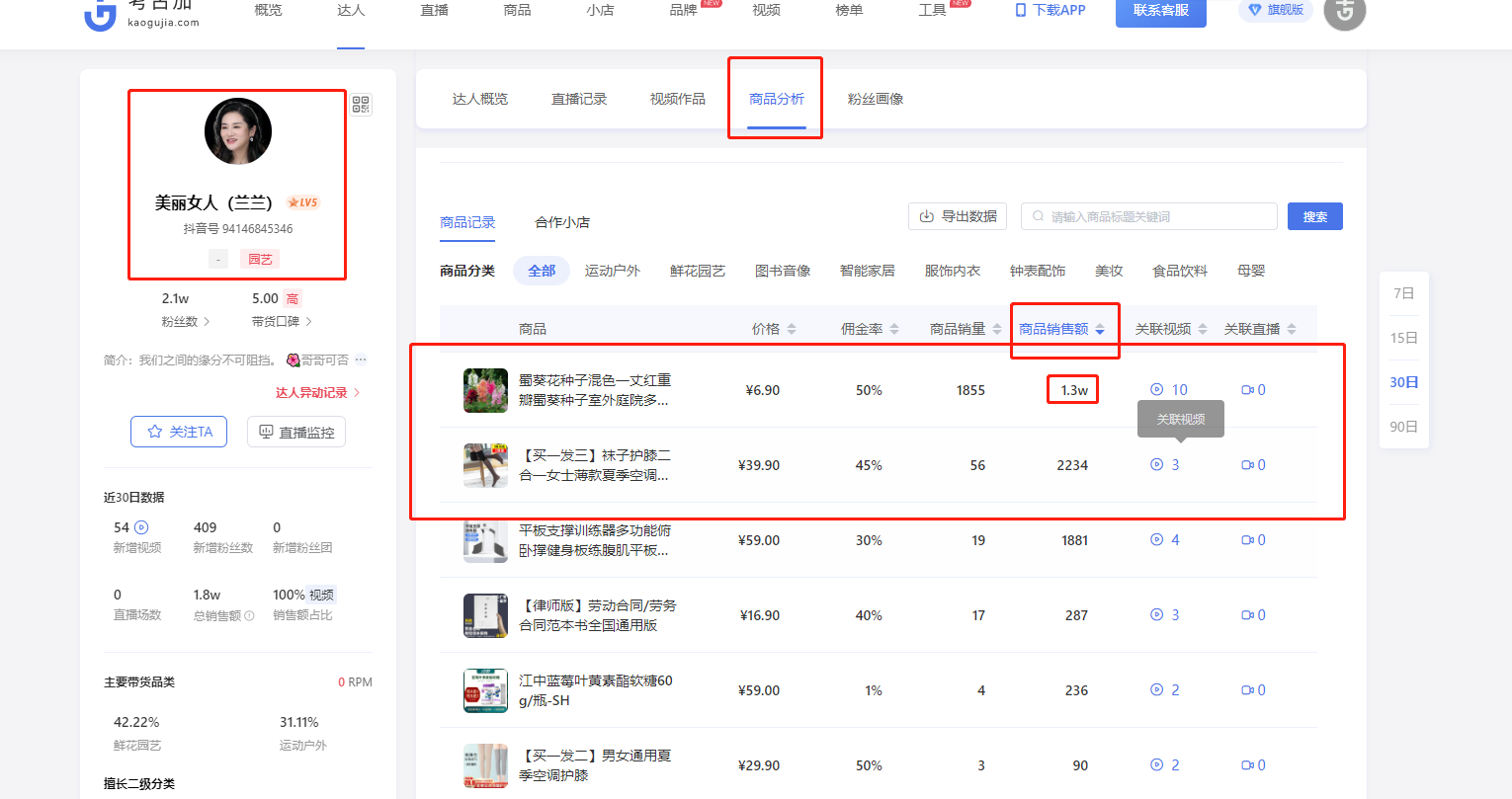Open the 品牌 top navigation item
The width and height of the screenshot is (1512, 799).
coord(683,10)
